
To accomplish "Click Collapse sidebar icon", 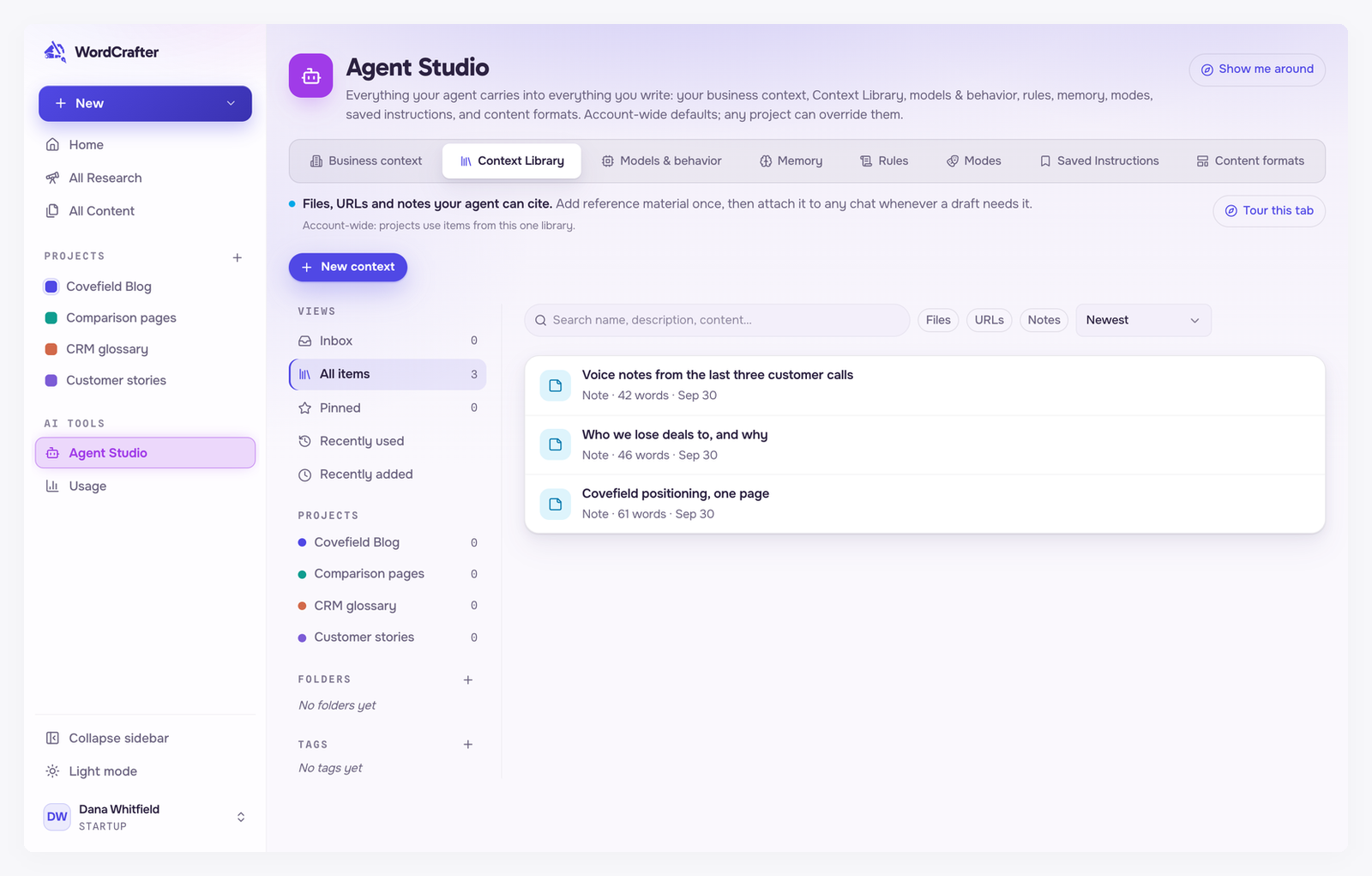I will [52, 738].
